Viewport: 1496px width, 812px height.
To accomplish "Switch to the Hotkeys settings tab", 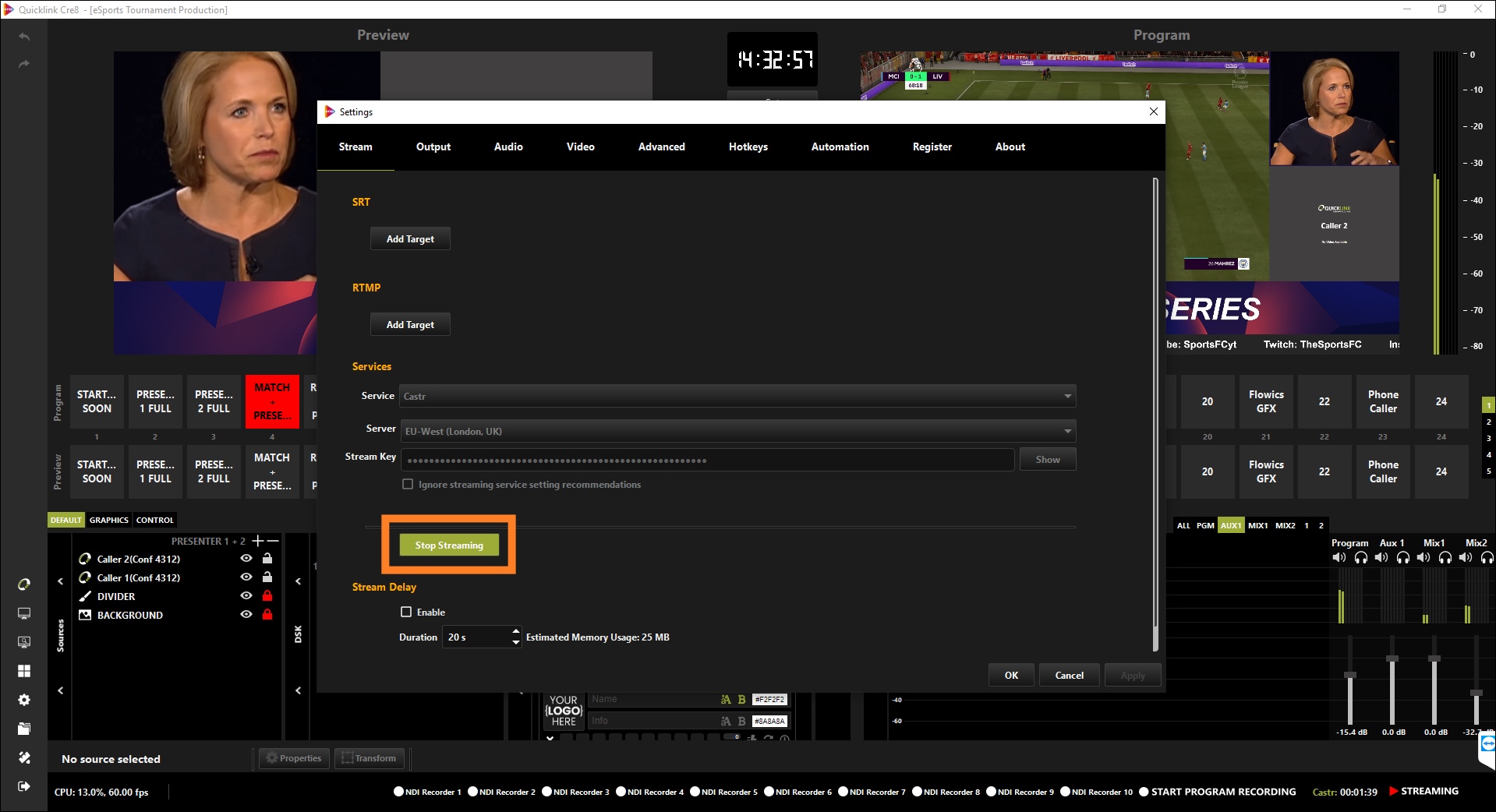I will 748,147.
